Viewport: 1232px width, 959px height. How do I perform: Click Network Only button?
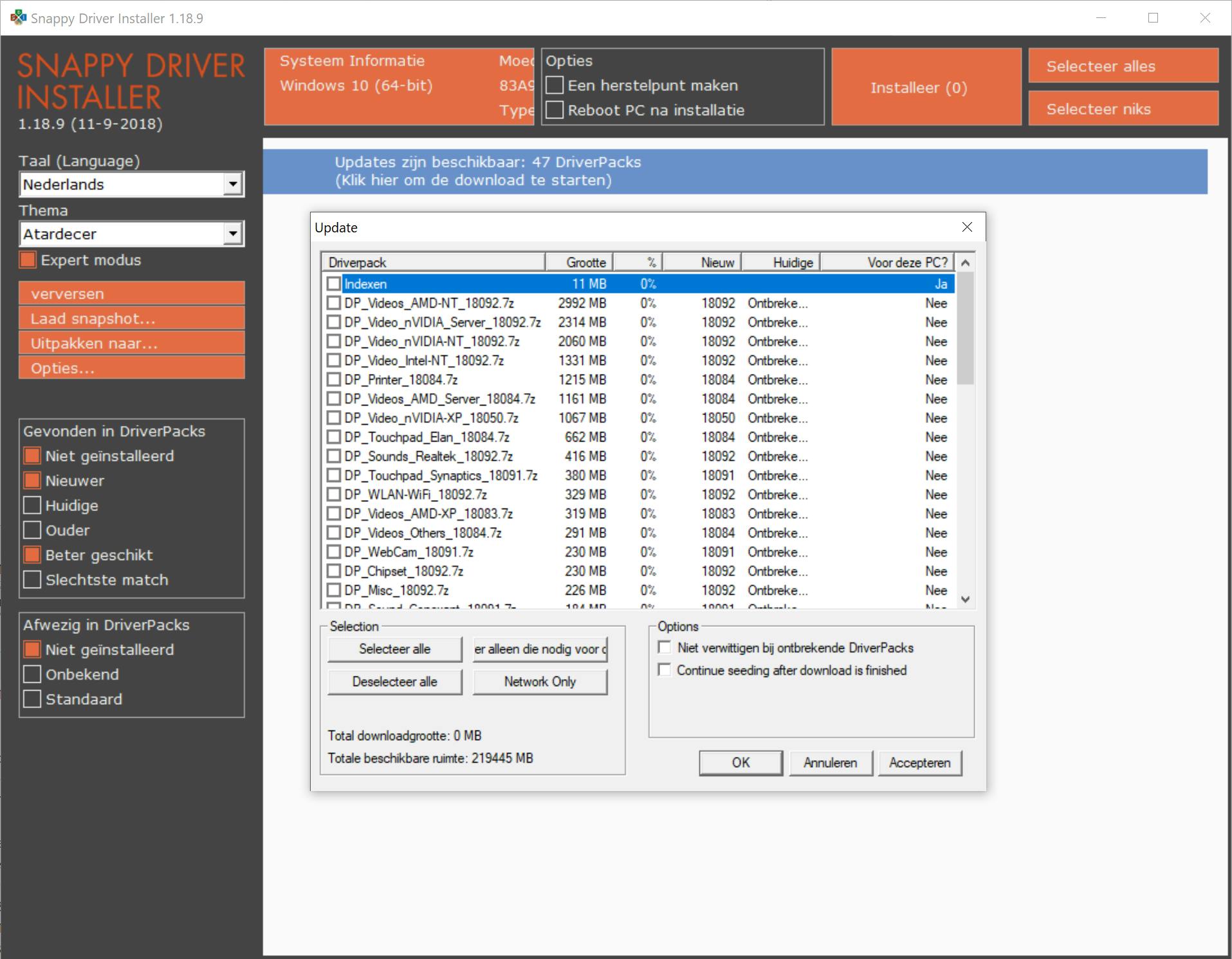[x=540, y=682]
